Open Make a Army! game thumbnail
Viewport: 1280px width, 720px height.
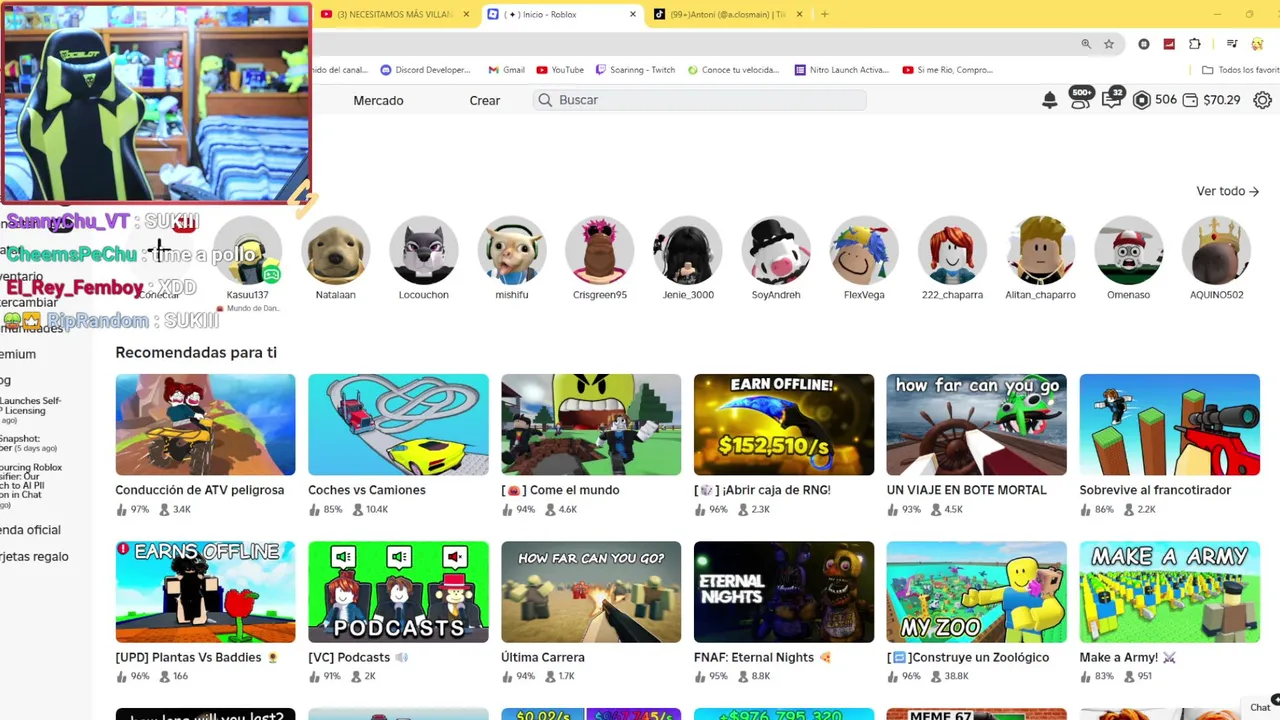pyautogui.click(x=1170, y=592)
